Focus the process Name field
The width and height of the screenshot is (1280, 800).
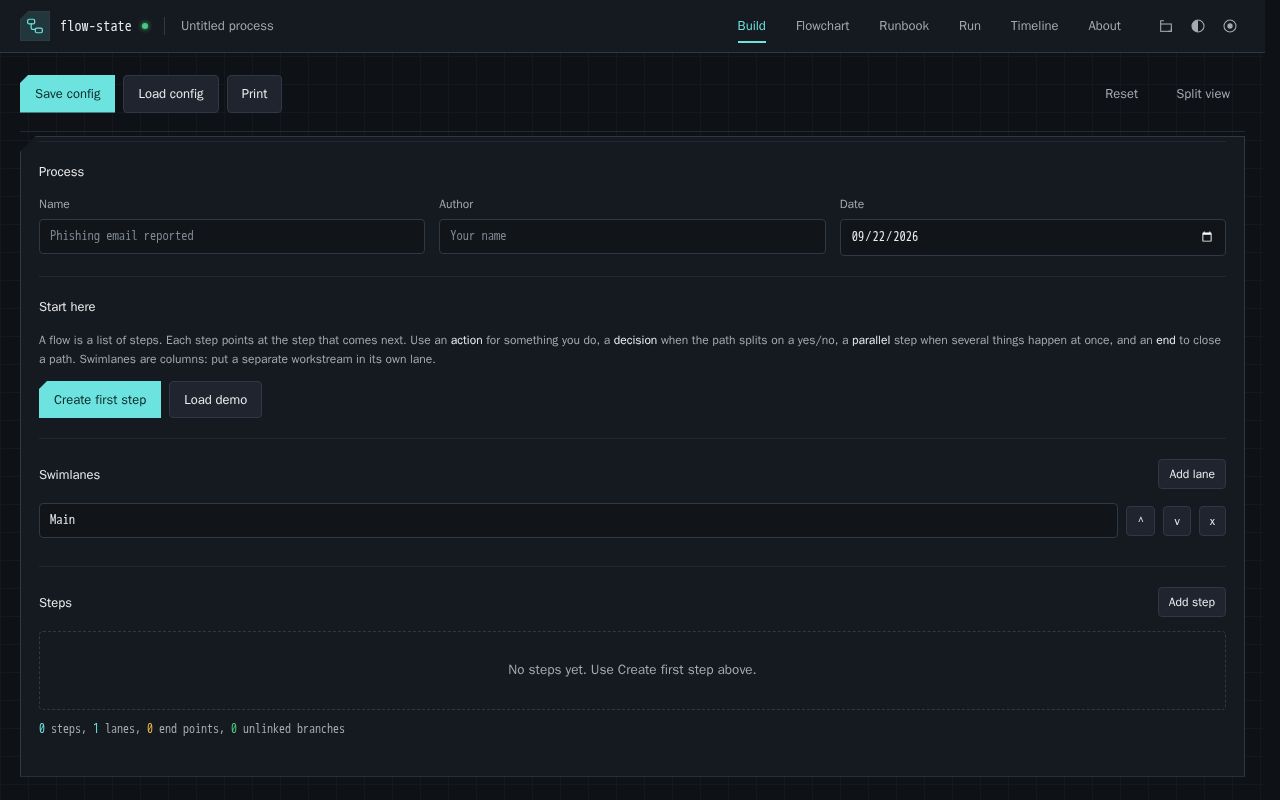pos(232,236)
